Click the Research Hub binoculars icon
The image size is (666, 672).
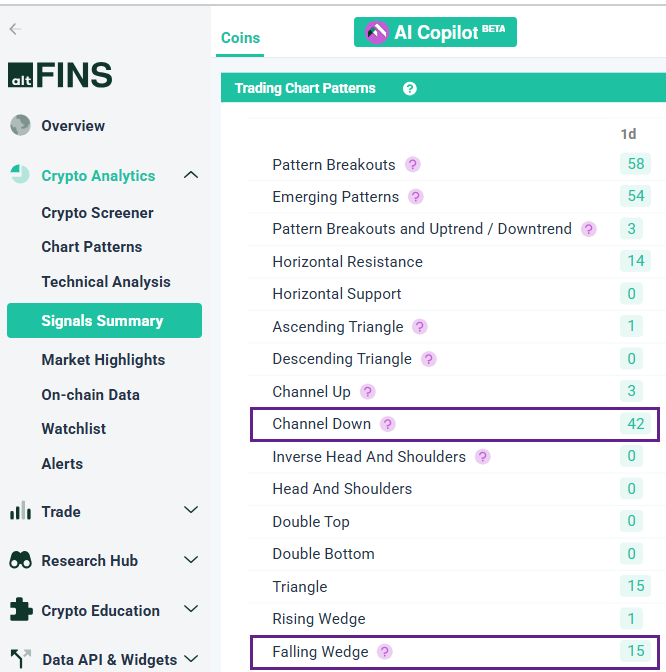pyautogui.click(x=20, y=560)
